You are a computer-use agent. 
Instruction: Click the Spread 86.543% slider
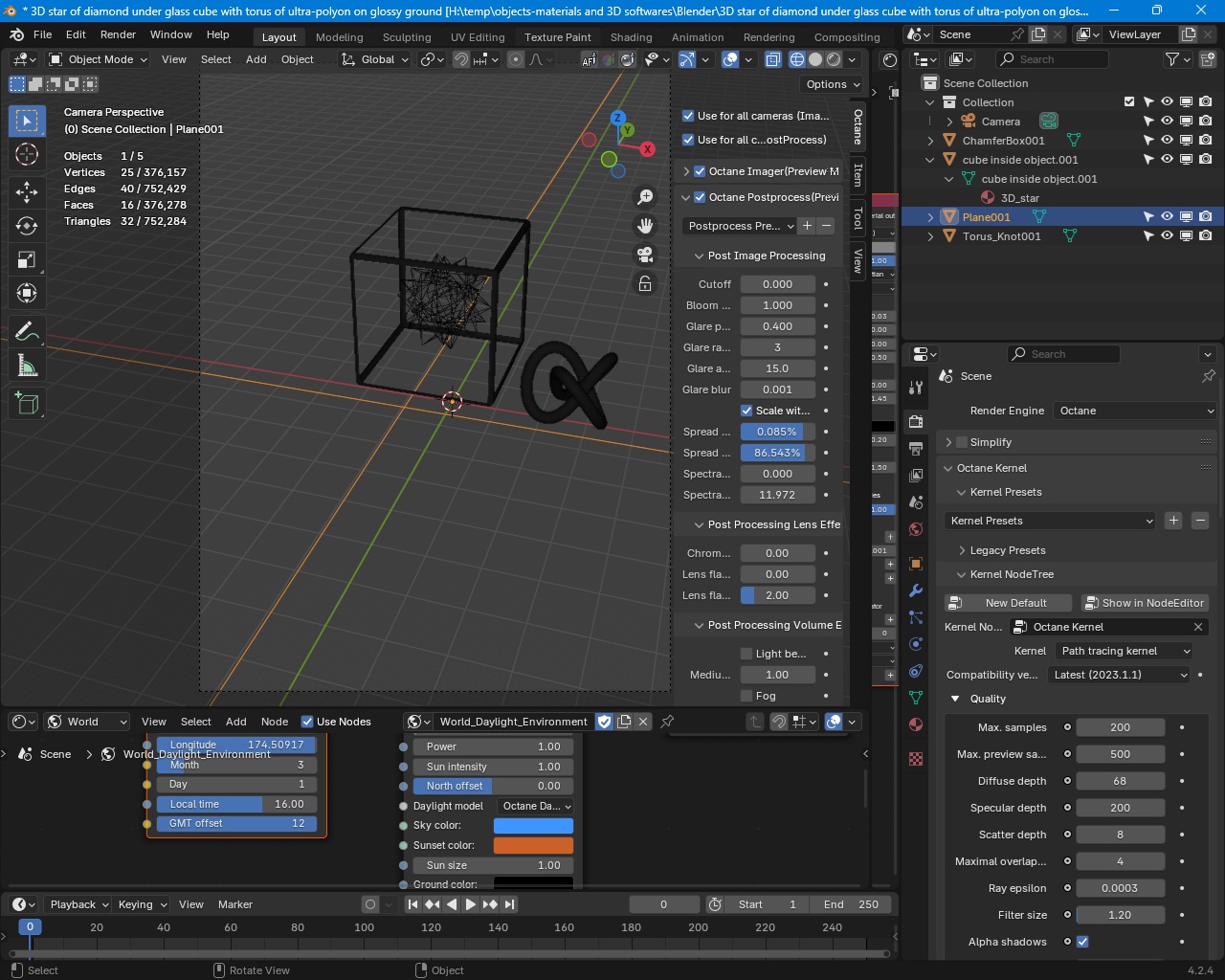click(x=778, y=453)
